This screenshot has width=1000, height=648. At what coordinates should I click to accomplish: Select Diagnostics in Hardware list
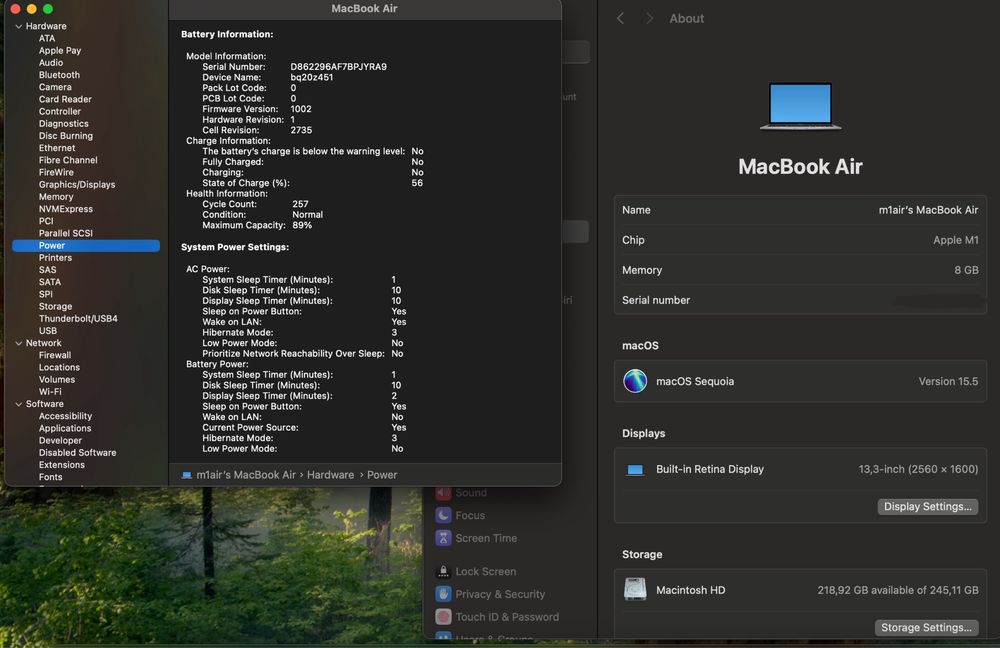click(x=64, y=124)
